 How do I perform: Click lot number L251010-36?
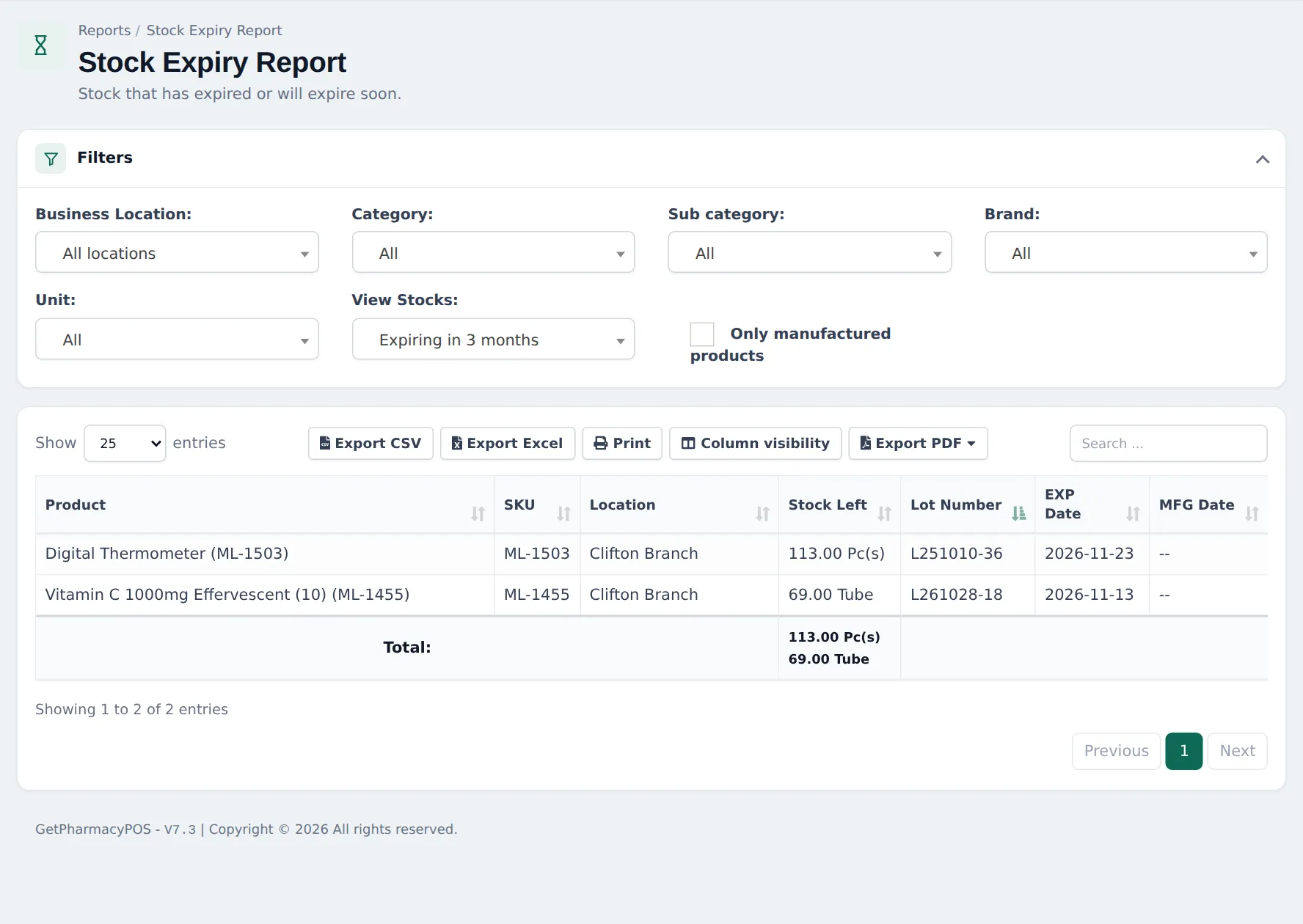coord(956,554)
